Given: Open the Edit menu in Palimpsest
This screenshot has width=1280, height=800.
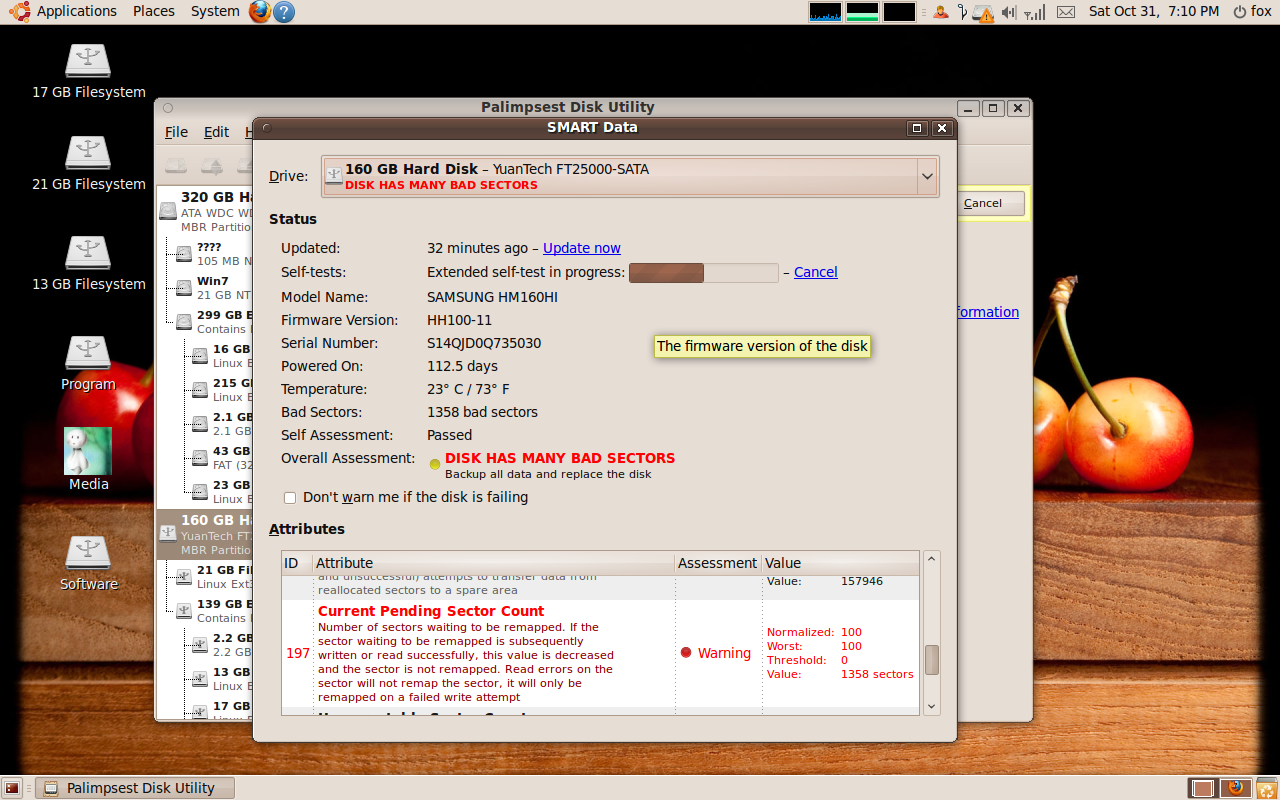Looking at the screenshot, I should (216, 132).
